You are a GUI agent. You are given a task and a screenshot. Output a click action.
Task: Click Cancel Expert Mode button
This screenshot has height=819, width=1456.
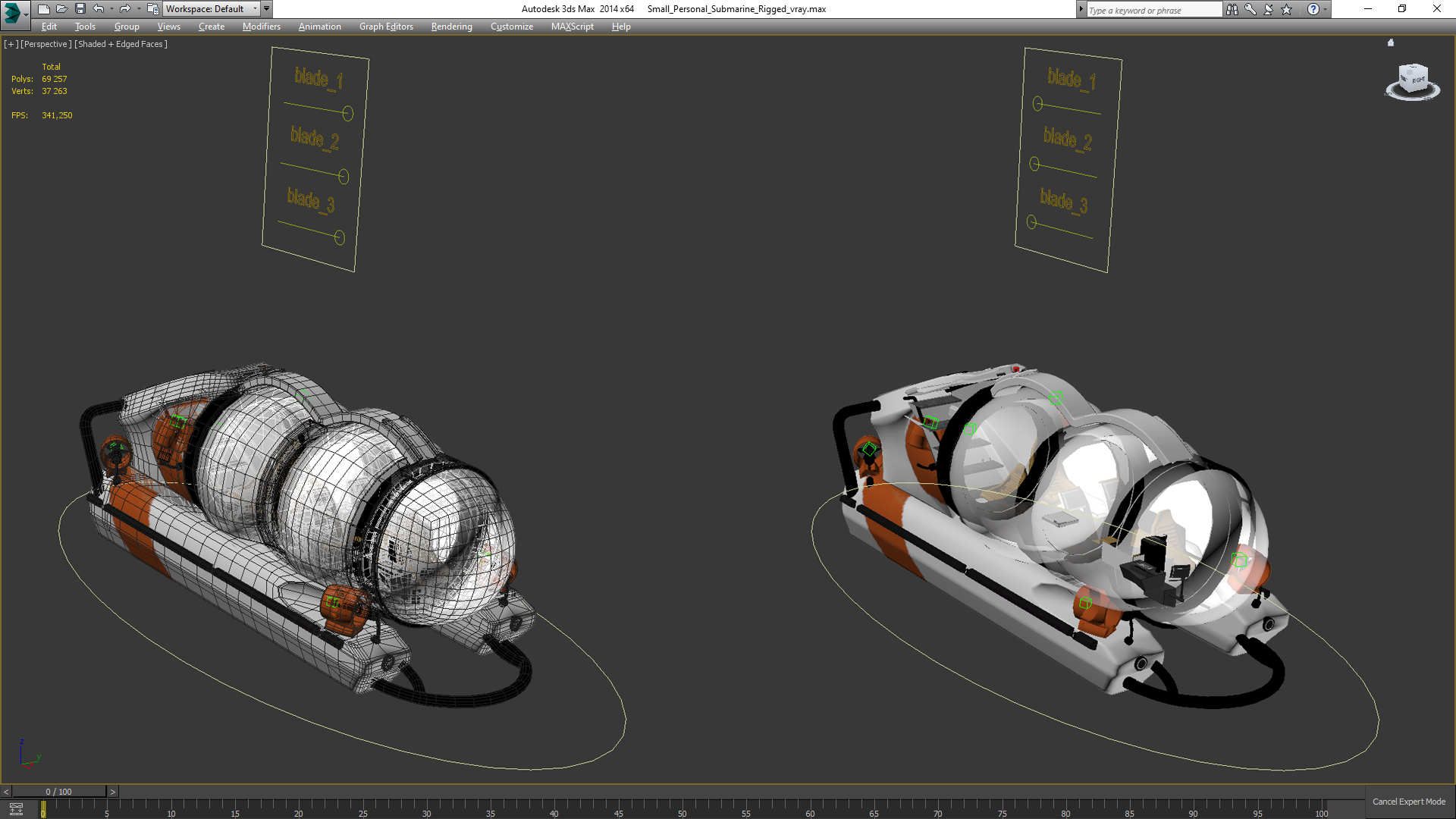(1408, 802)
